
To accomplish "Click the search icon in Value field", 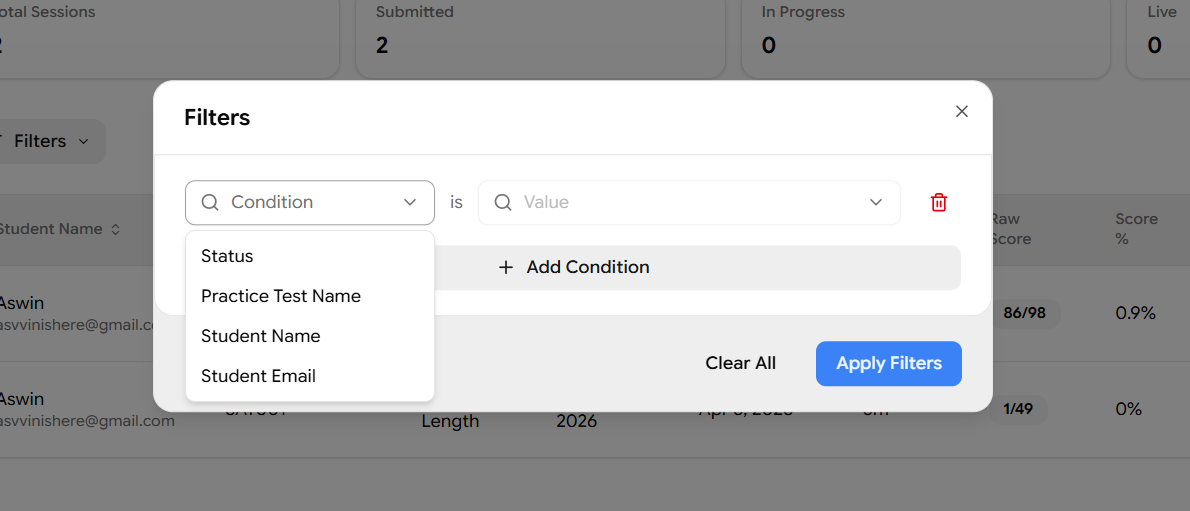I will click(503, 202).
